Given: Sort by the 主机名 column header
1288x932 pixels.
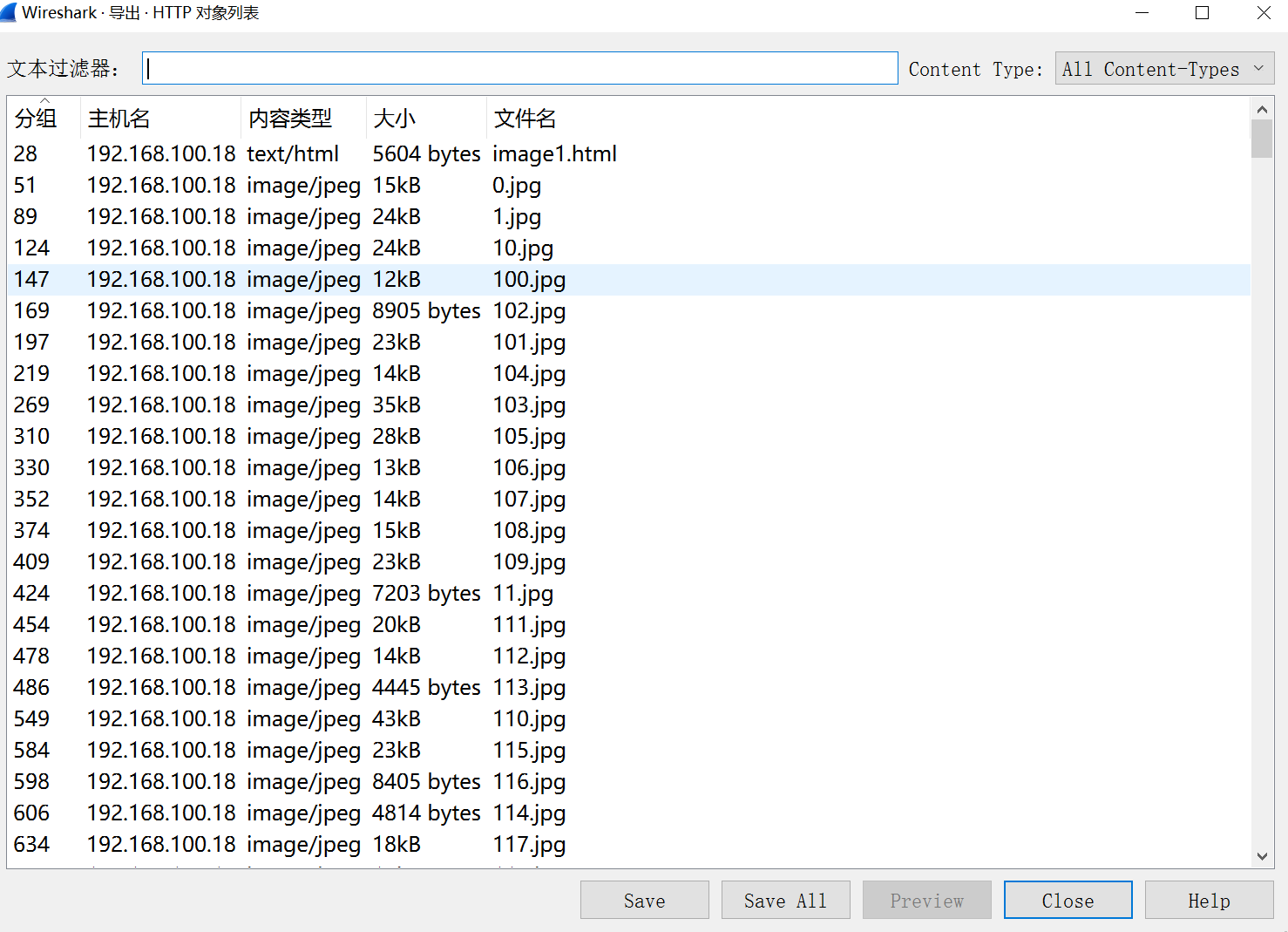Looking at the screenshot, I should (160, 118).
